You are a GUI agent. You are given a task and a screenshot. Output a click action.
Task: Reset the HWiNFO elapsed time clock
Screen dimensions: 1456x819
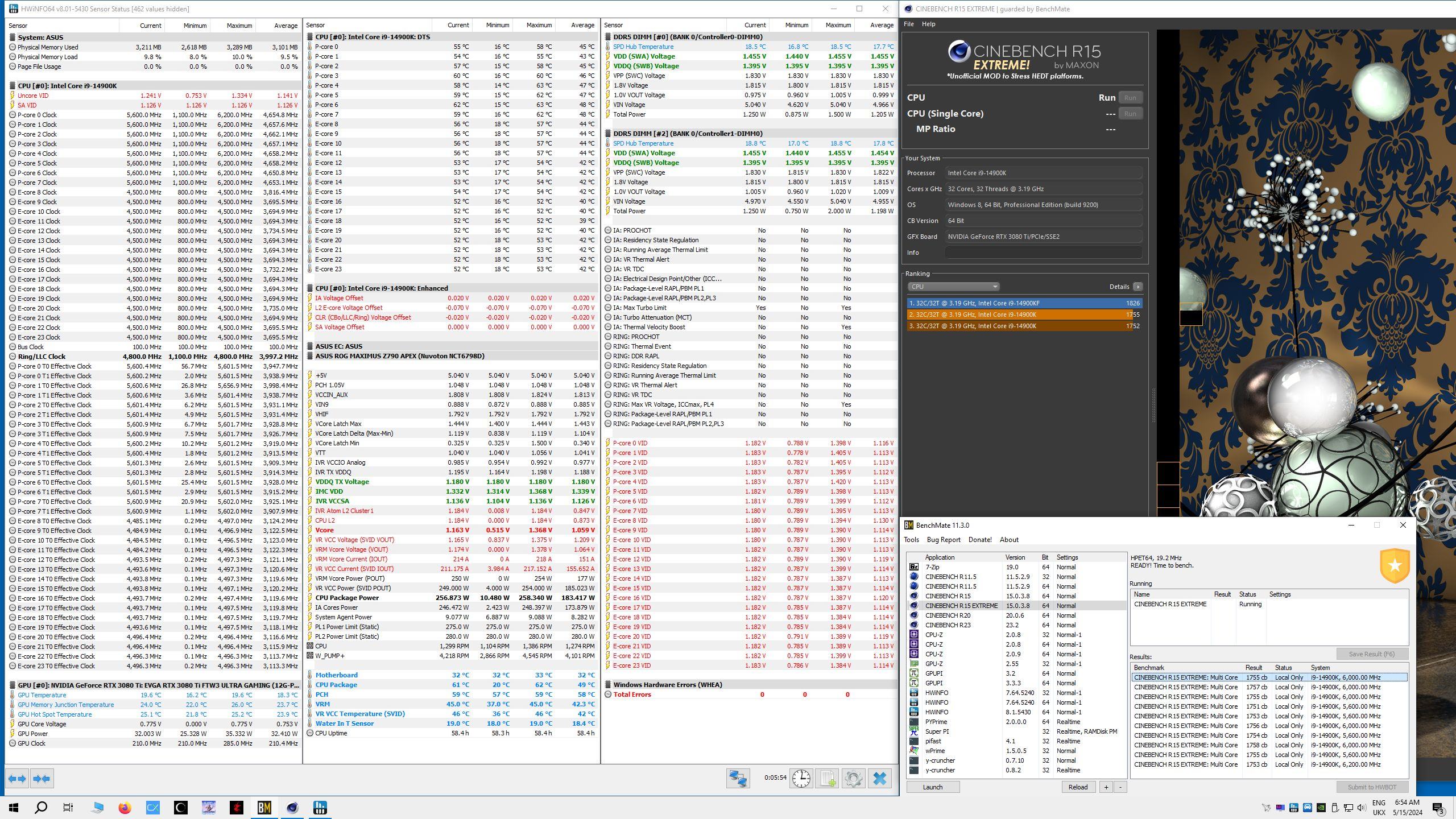pyautogui.click(x=801, y=779)
